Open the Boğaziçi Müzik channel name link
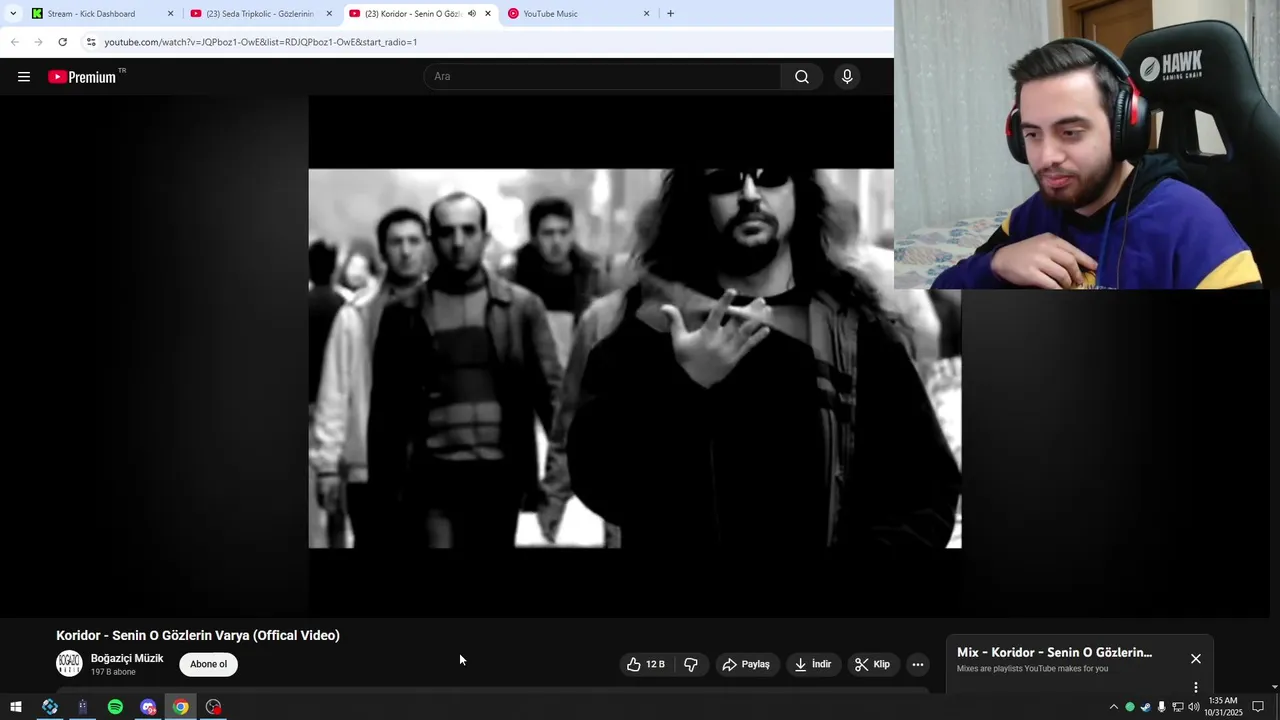 pyautogui.click(x=127, y=658)
